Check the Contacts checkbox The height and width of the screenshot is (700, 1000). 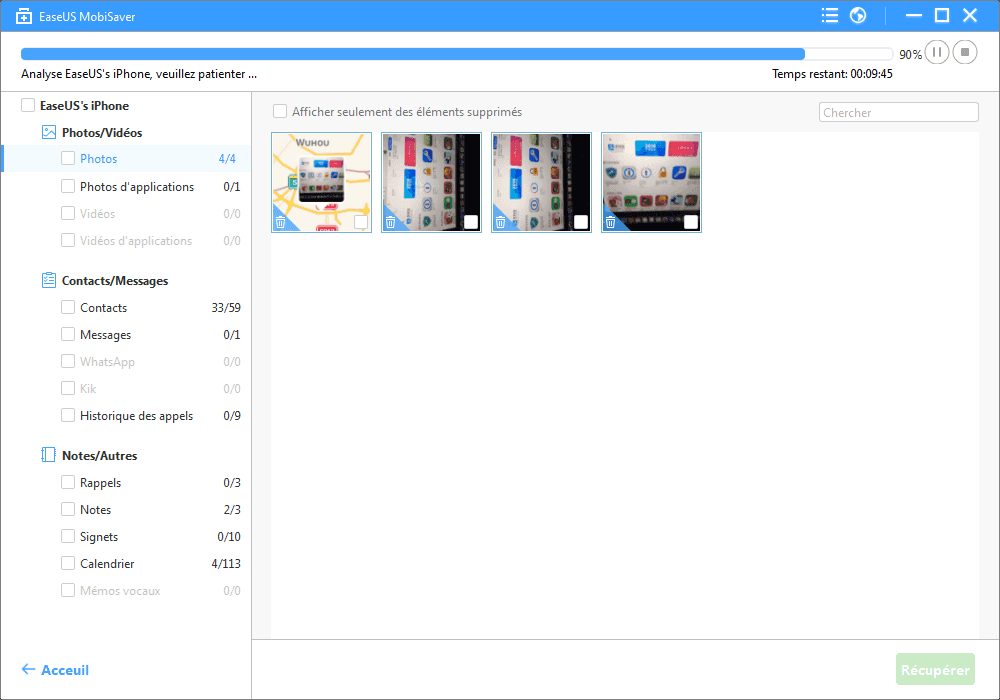[x=68, y=308]
